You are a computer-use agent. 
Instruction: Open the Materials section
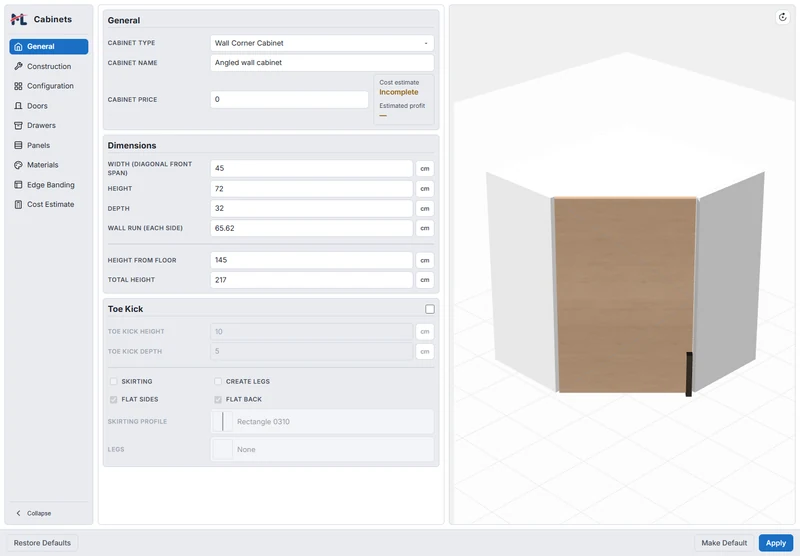pos(48,165)
